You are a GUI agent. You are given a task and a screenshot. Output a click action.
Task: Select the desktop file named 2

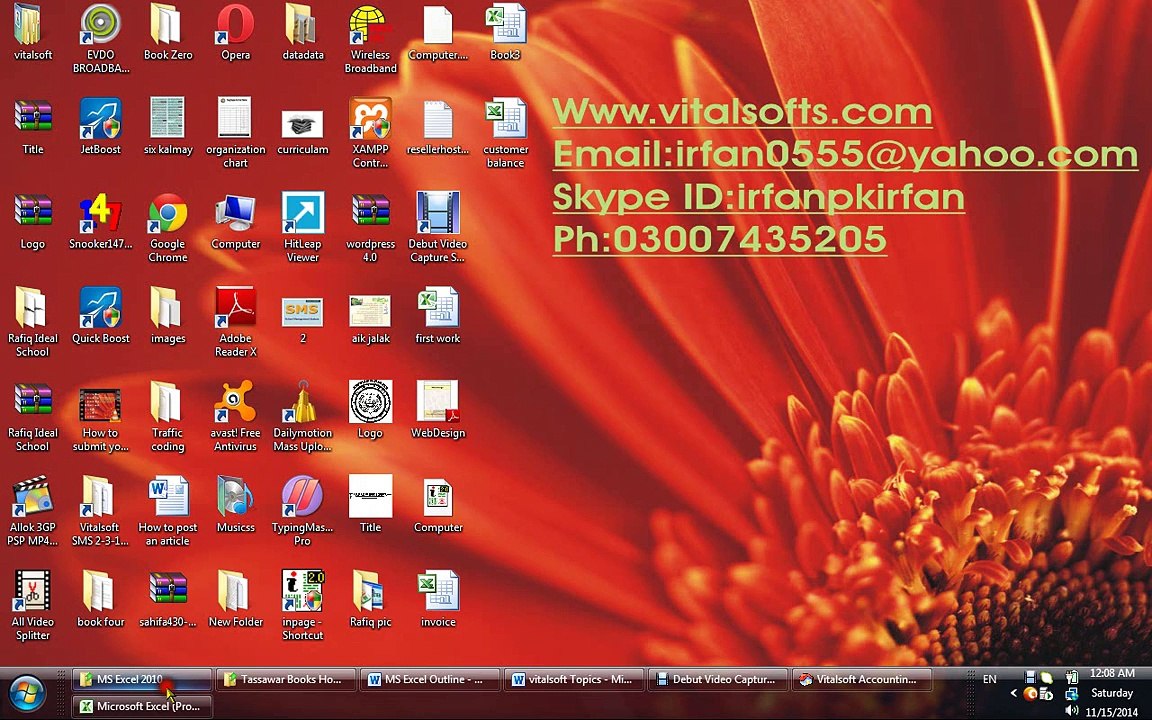tap(303, 320)
